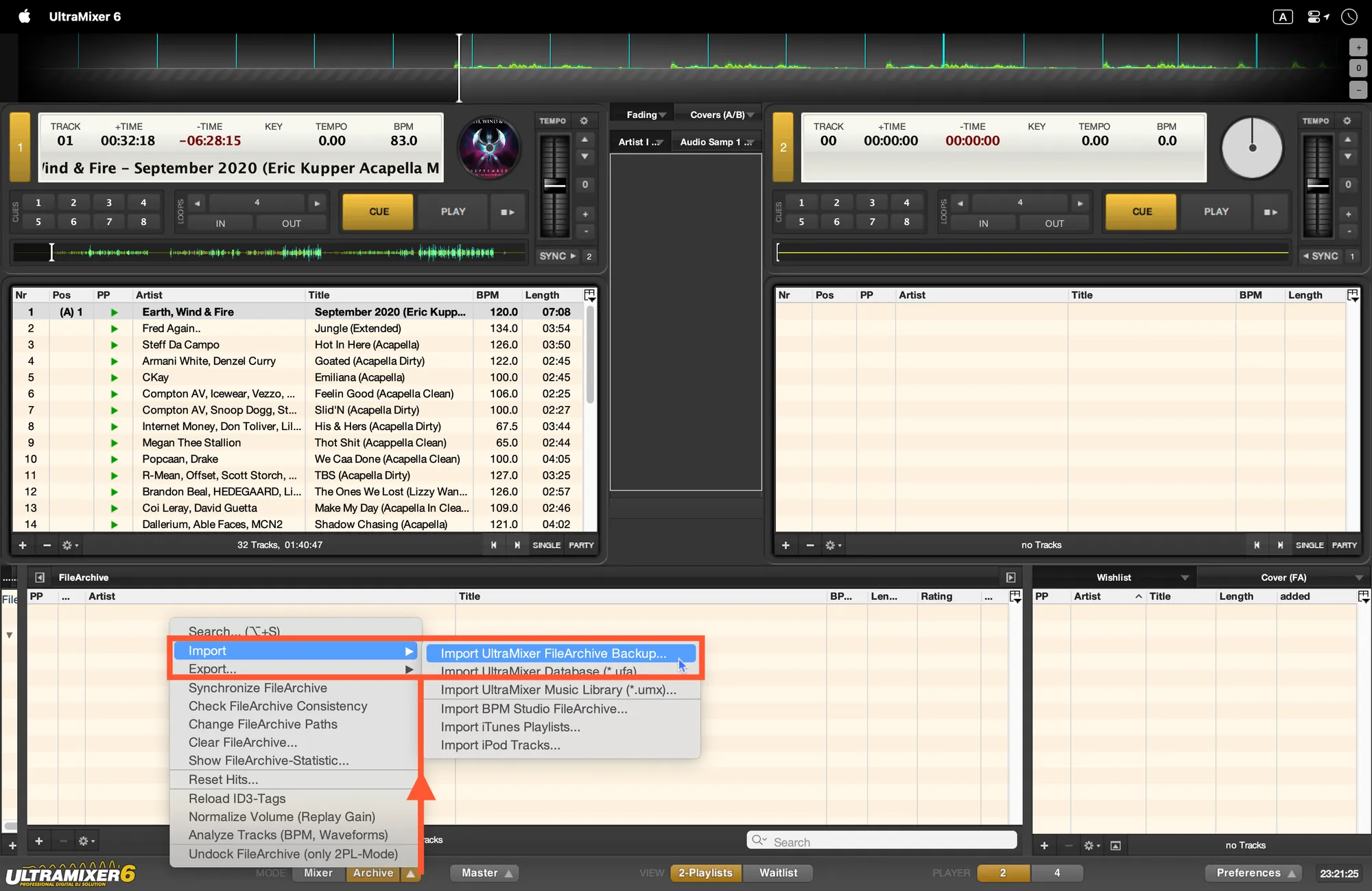Skip to next track in playlist 1

pos(517,545)
